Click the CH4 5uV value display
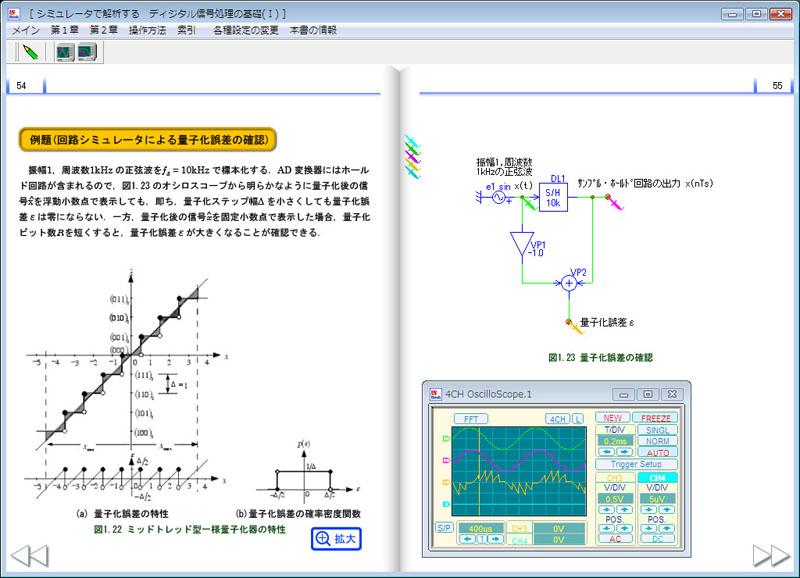 [657, 498]
